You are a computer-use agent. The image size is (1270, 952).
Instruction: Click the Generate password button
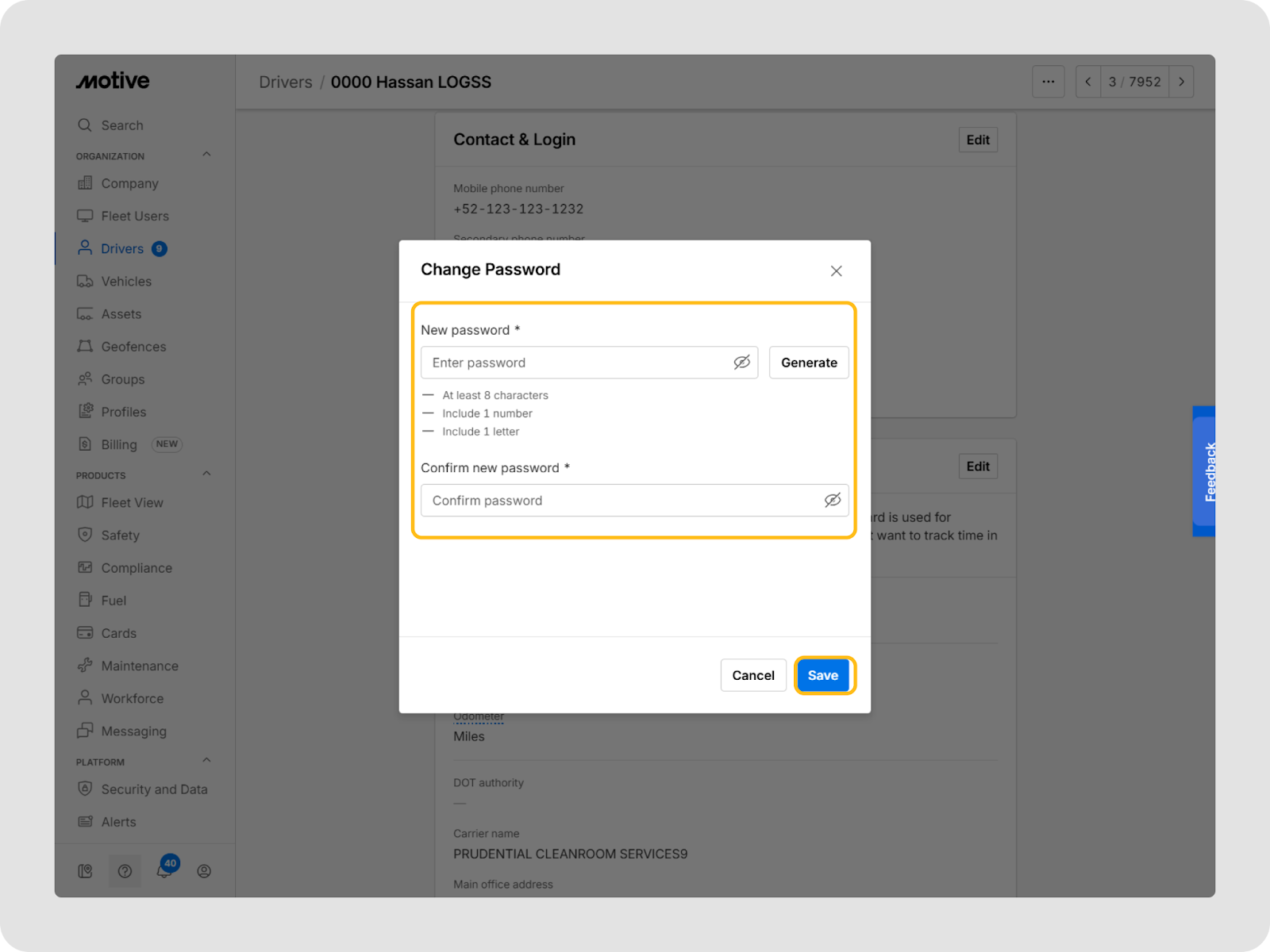coord(809,363)
